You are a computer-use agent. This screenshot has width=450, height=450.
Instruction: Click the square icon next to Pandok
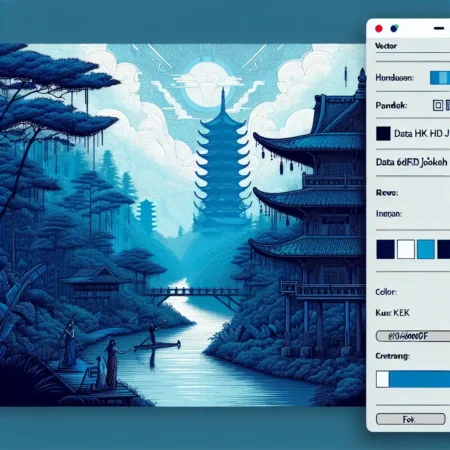438,106
